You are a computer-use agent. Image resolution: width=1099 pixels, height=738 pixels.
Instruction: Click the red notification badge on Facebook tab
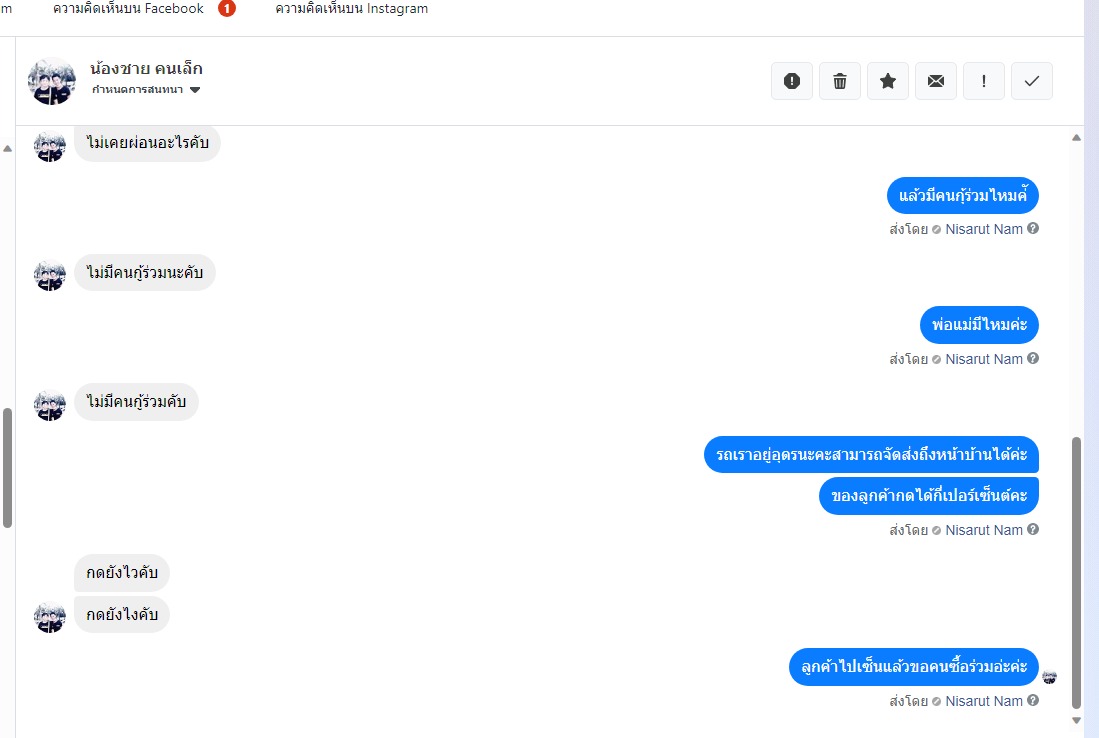[226, 9]
